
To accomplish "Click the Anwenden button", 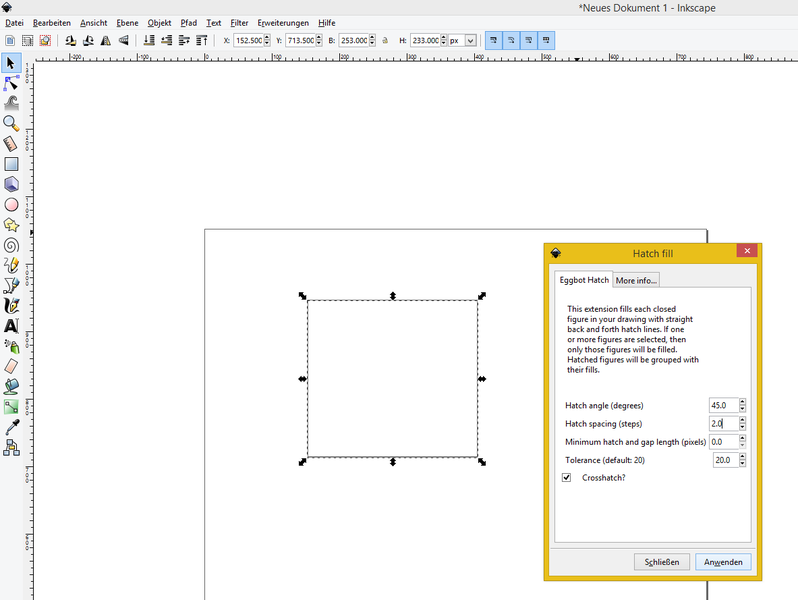I will (723, 562).
